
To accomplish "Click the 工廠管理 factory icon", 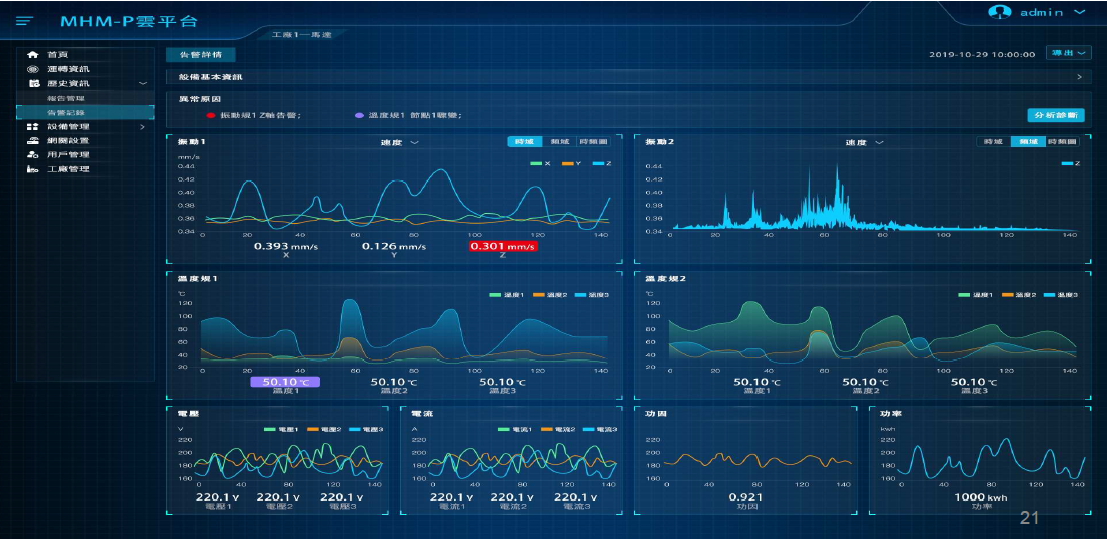I will pyautogui.click(x=33, y=169).
